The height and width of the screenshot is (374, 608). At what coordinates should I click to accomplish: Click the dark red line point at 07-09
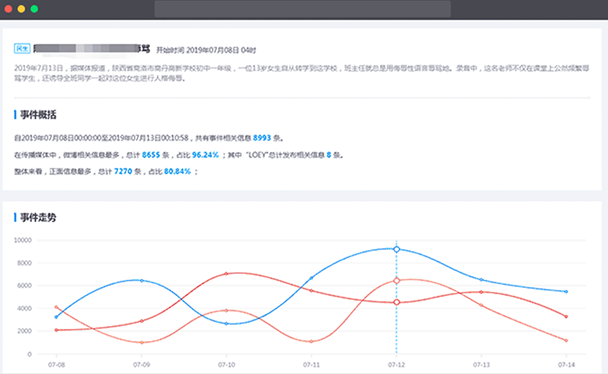(142, 321)
